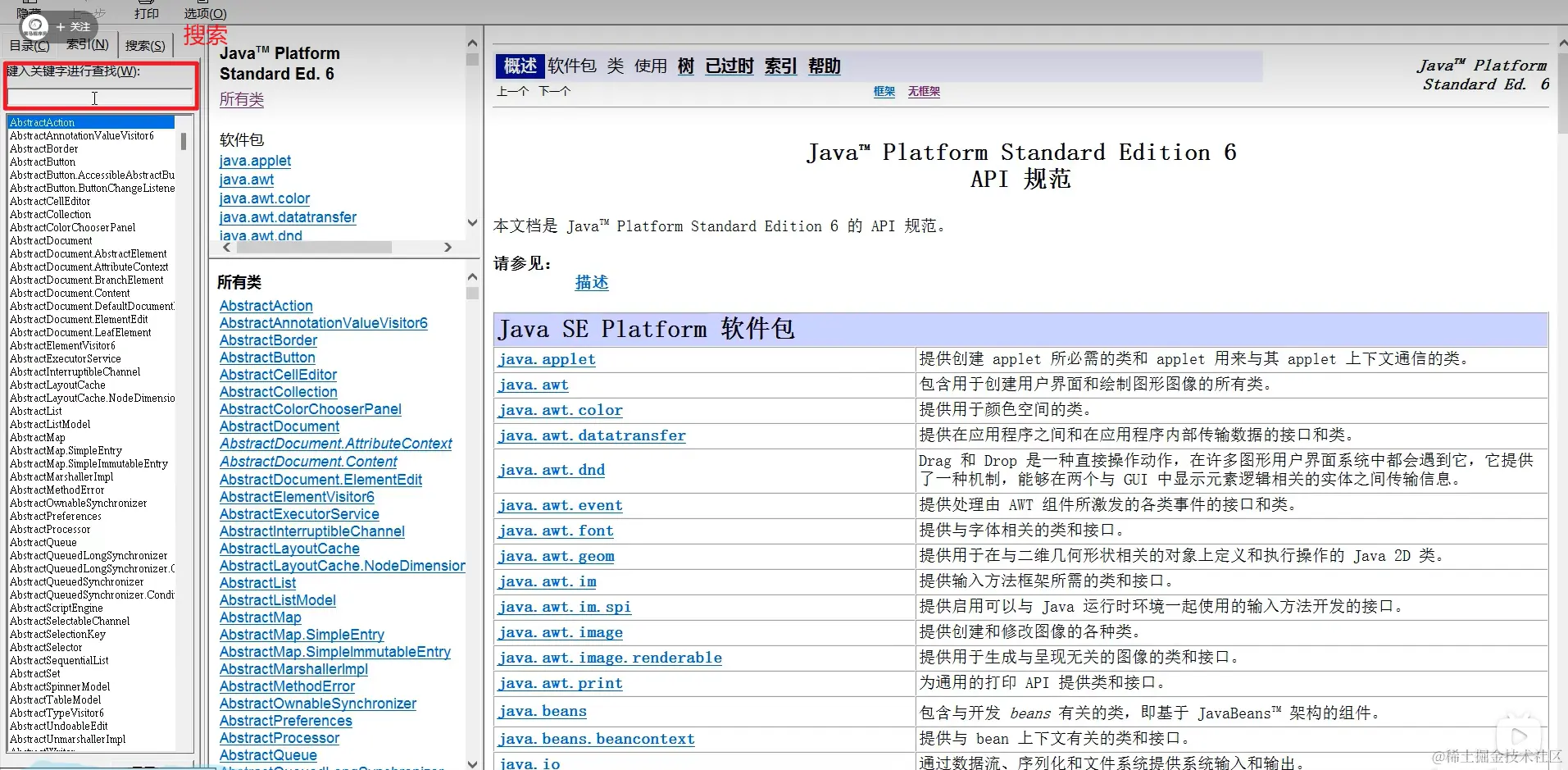Open java.awt.geom in the package table
Screen dimensions: 1568x770
tap(557, 556)
